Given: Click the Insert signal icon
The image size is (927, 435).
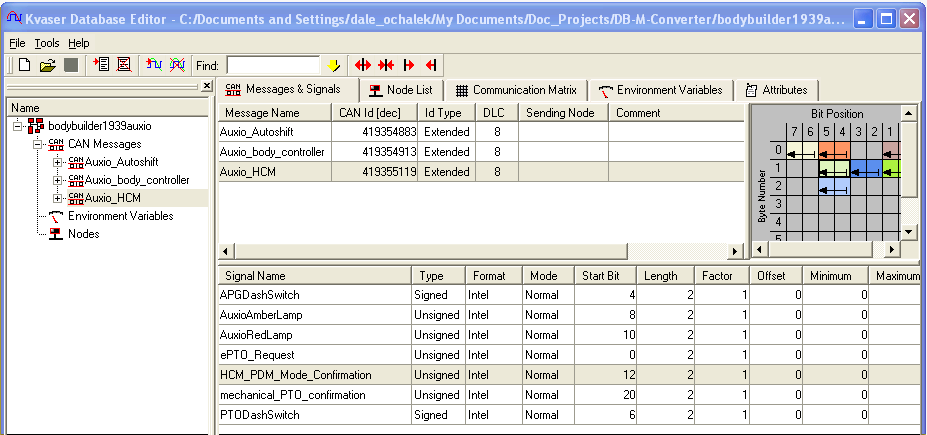Looking at the screenshot, I should point(154,65).
